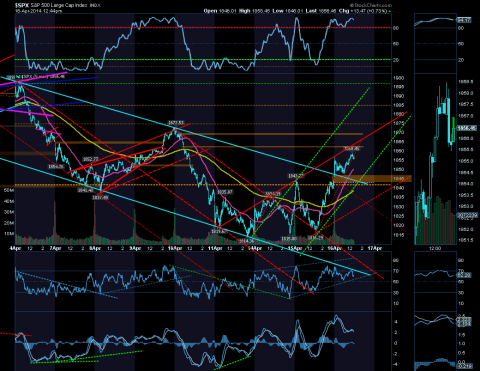480x371 pixels.
Task: Click the 1814 low price label
Action: [x=247, y=241]
